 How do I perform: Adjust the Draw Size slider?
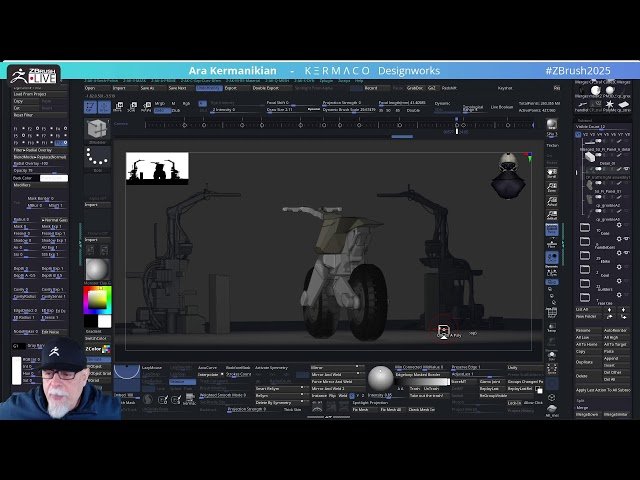pyautogui.click(x=292, y=110)
